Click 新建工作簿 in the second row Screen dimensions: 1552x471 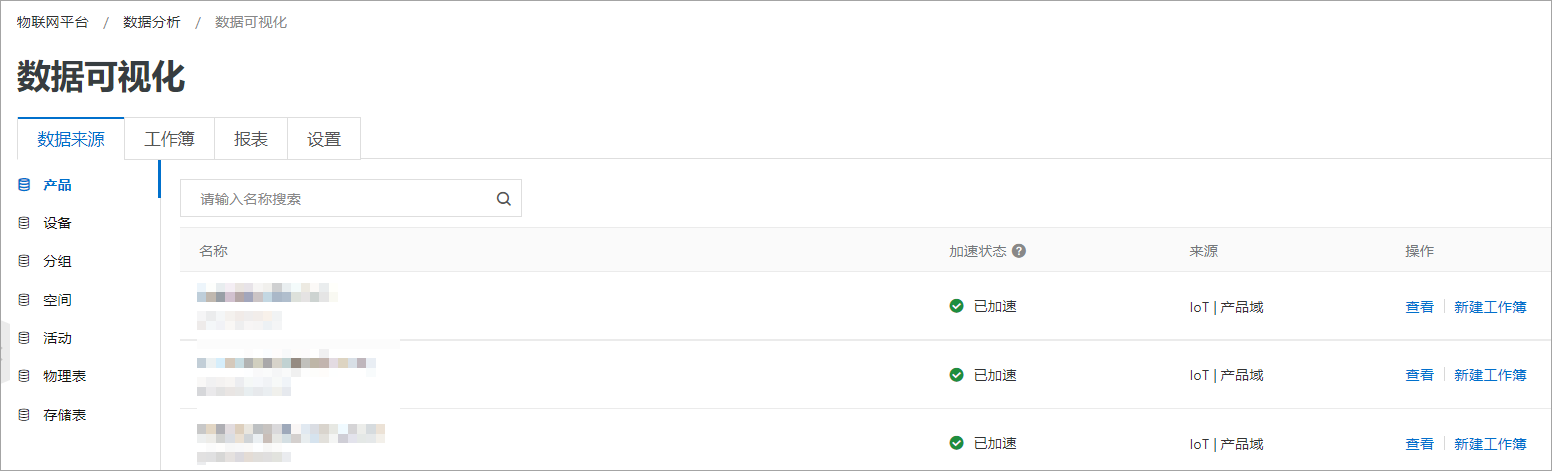coord(1490,375)
